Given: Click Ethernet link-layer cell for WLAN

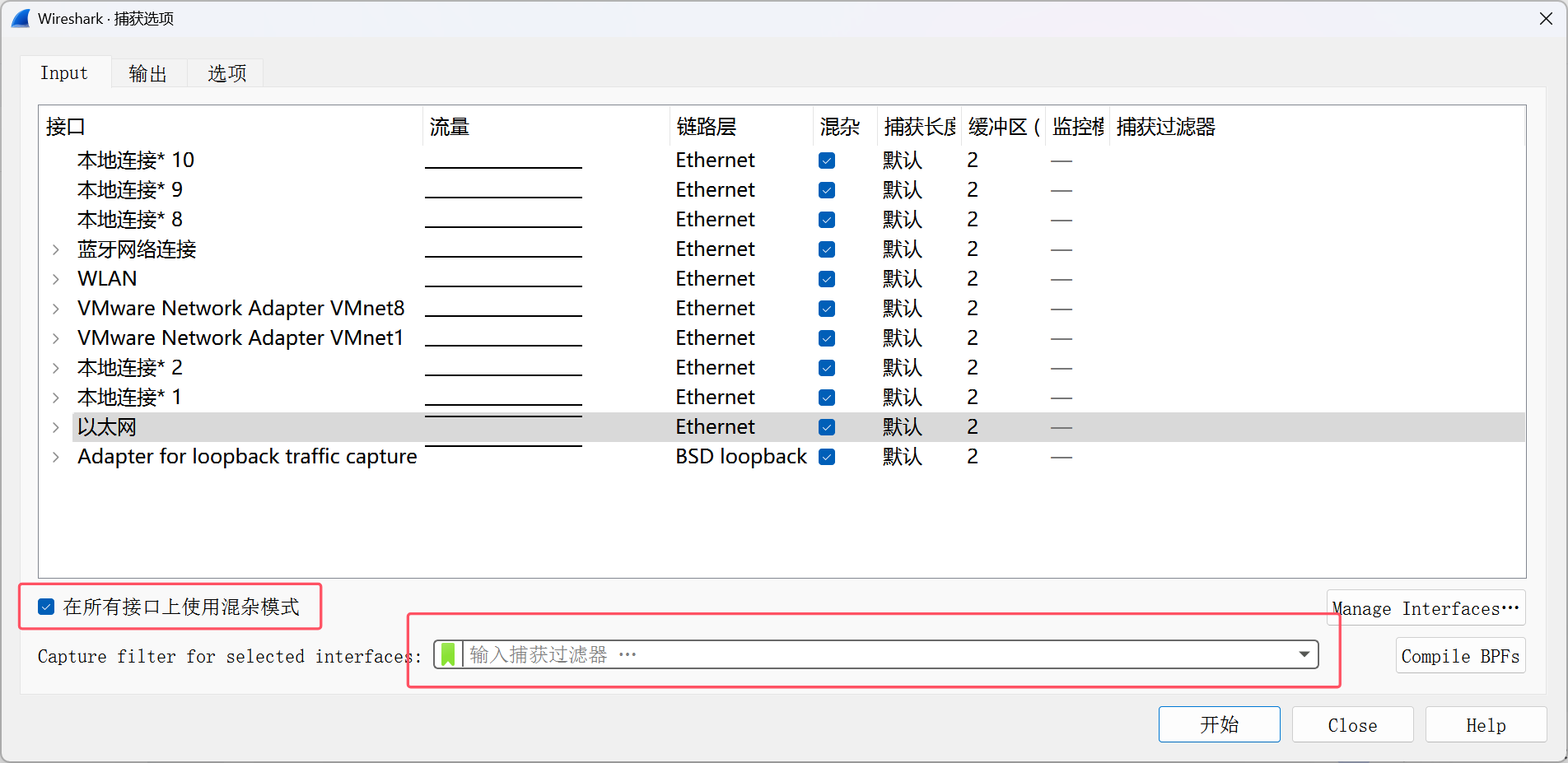Looking at the screenshot, I should click(x=715, y=279).
